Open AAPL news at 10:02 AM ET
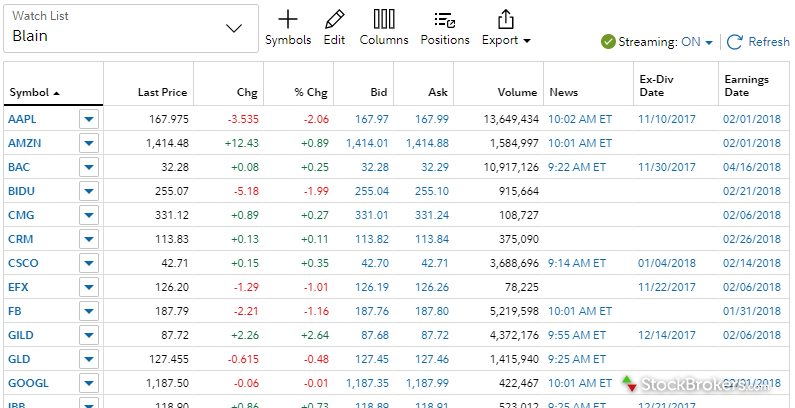Screen dimensions: 795x408 pyautogui.click(x=580, y=120)
